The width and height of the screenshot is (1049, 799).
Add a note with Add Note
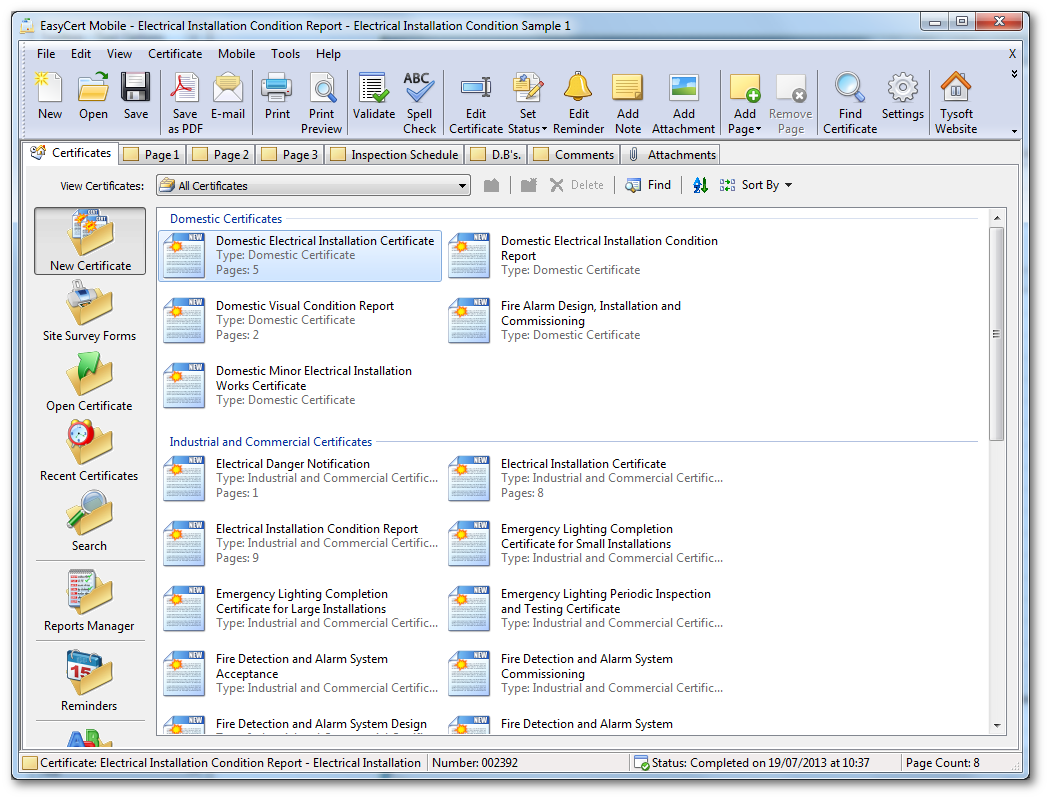click(628, 103)
